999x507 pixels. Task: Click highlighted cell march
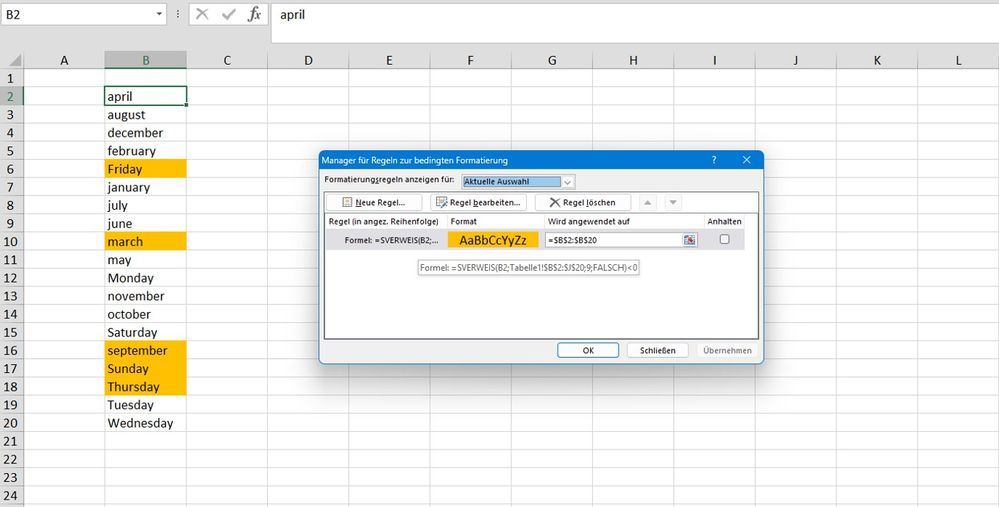coord(146,241)
